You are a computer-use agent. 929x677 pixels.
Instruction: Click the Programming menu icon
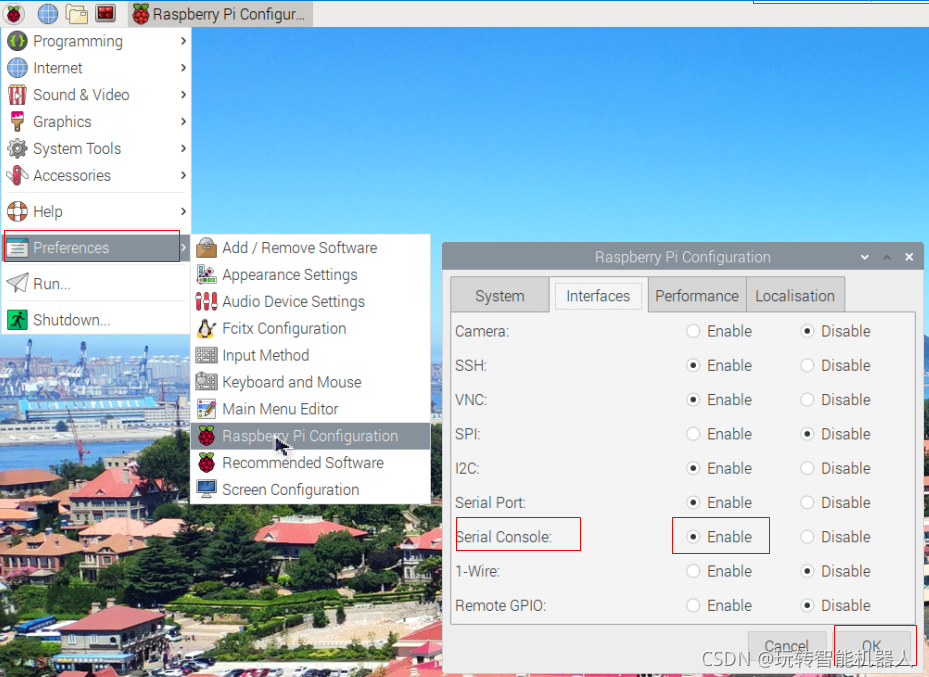click(17, 41)
